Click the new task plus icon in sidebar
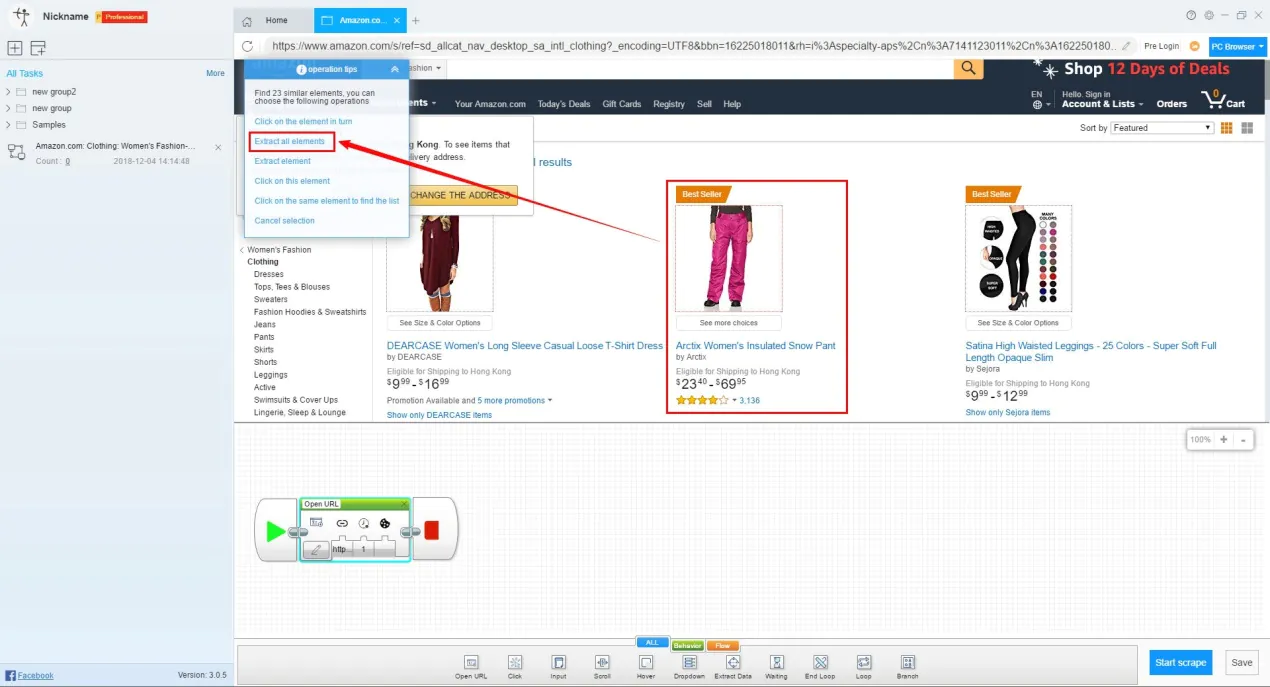This screenshot has width=1270, height=687. (x=14, y=48)
